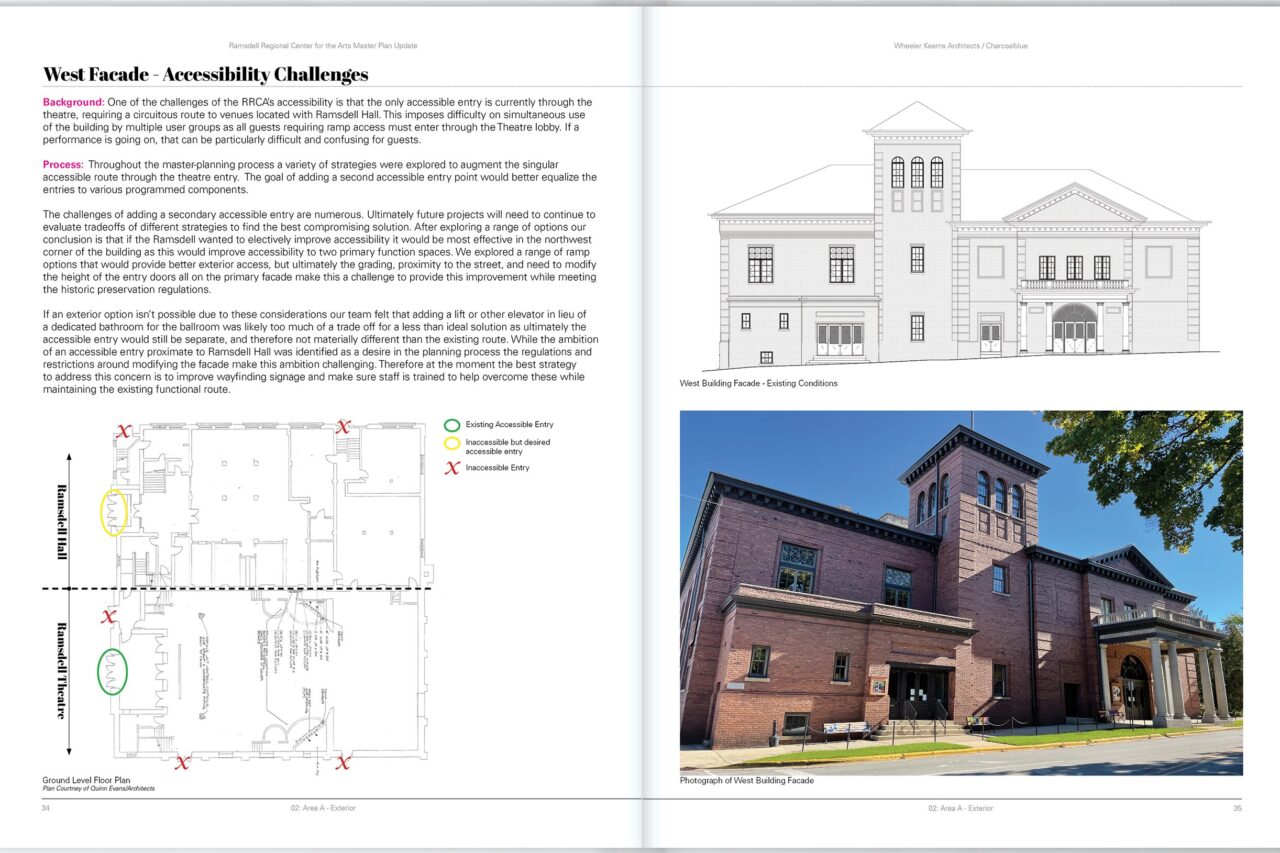
Task: Click red X at floor plan's bottom-right edge
Action: (x=343, y=763)
